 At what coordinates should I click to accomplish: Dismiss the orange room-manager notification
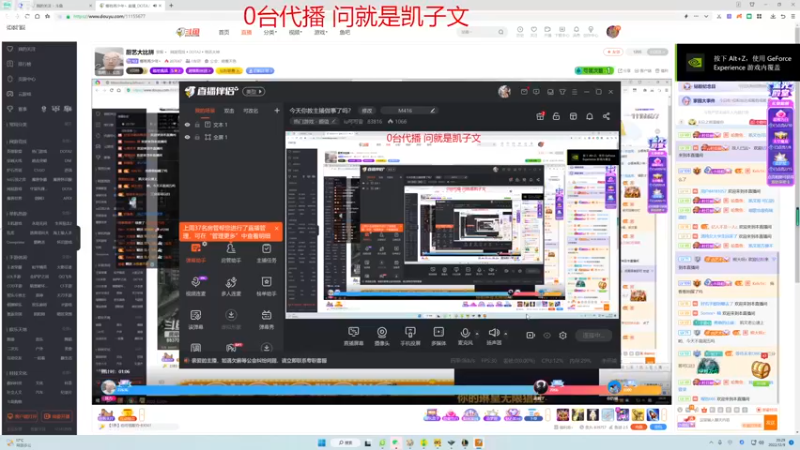pos(277,229)
